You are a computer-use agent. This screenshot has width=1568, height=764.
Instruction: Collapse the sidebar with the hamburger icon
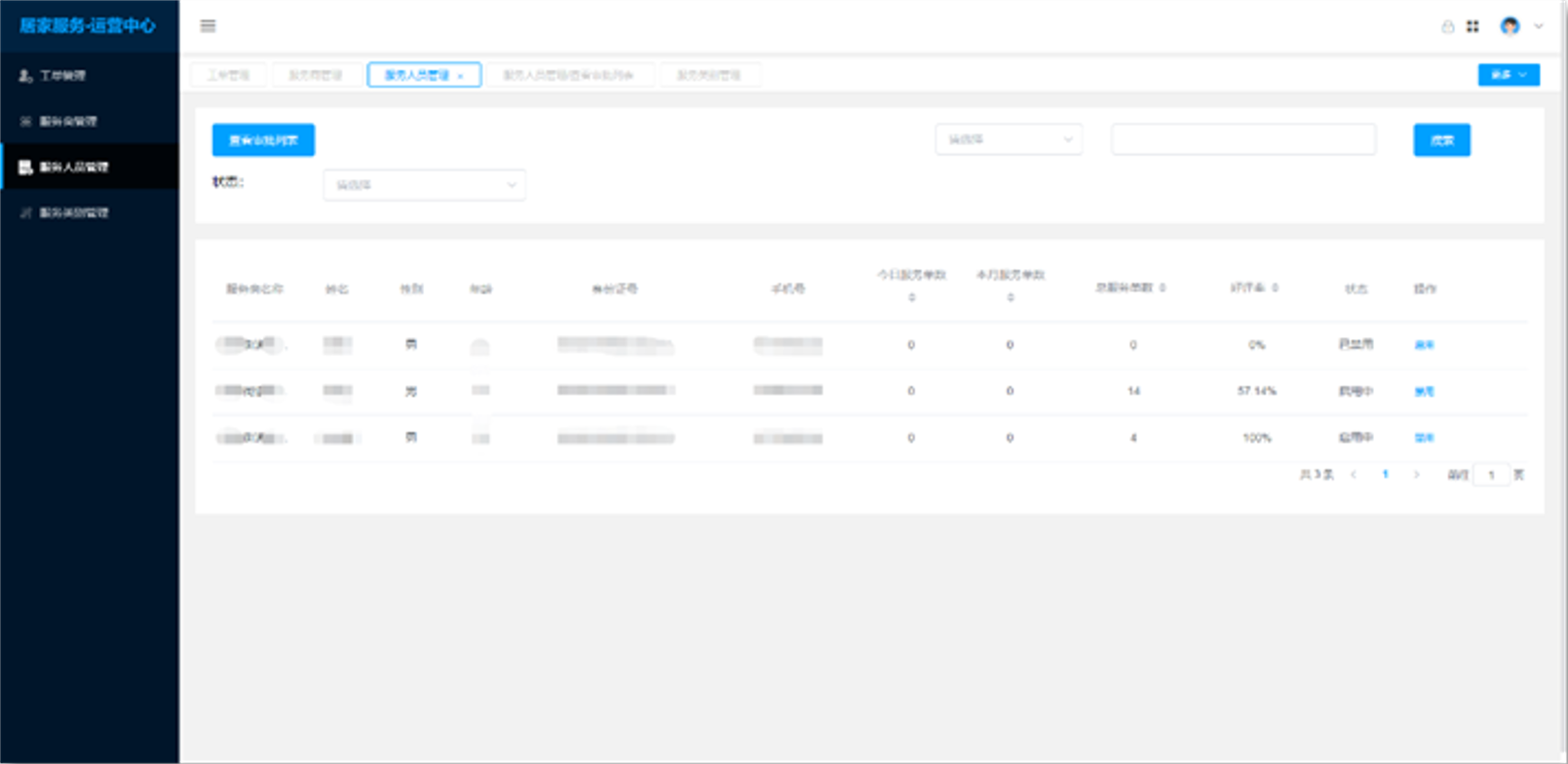(x=208, y=26)
